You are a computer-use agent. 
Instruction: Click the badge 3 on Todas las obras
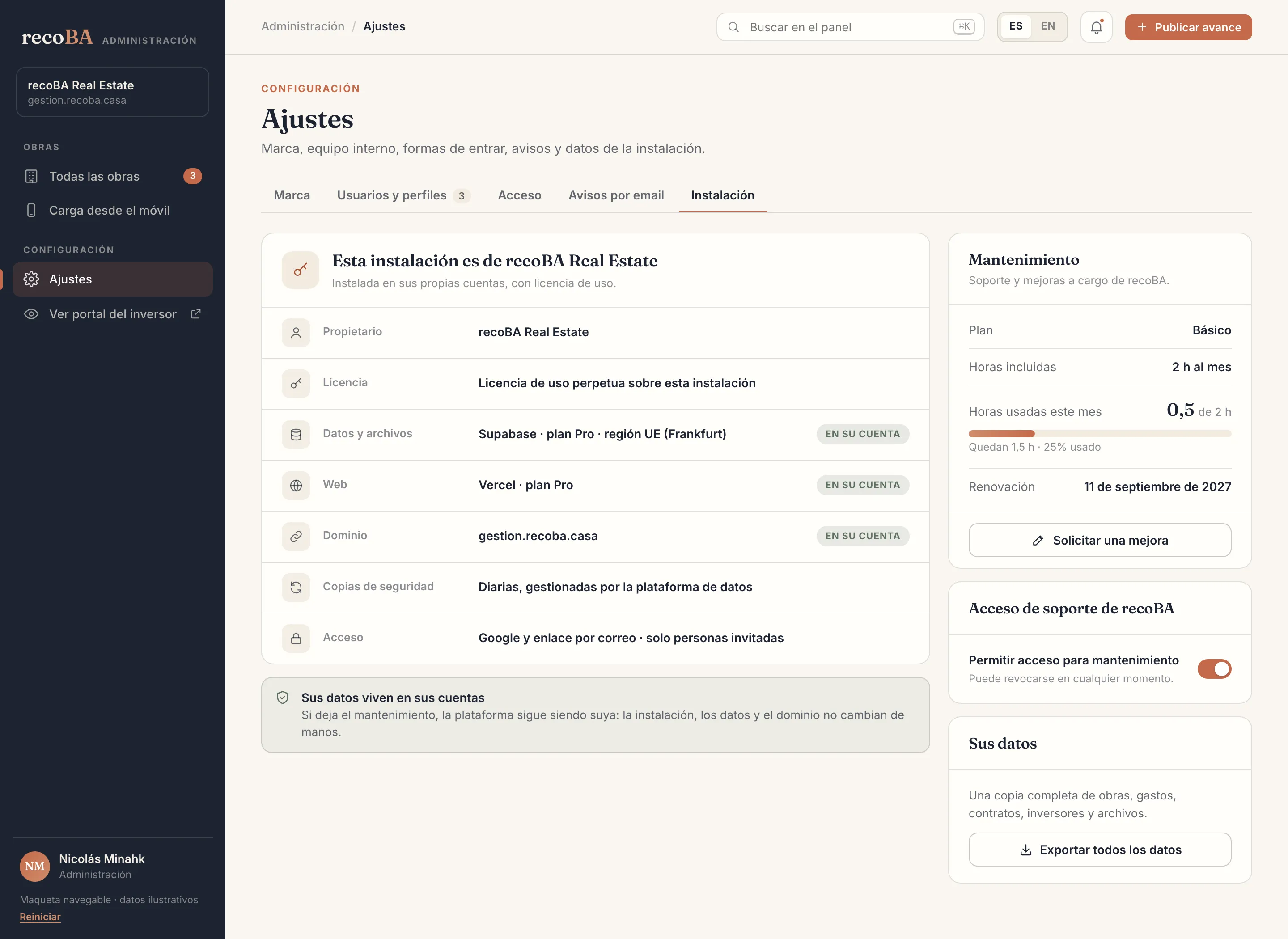(193, 176)
